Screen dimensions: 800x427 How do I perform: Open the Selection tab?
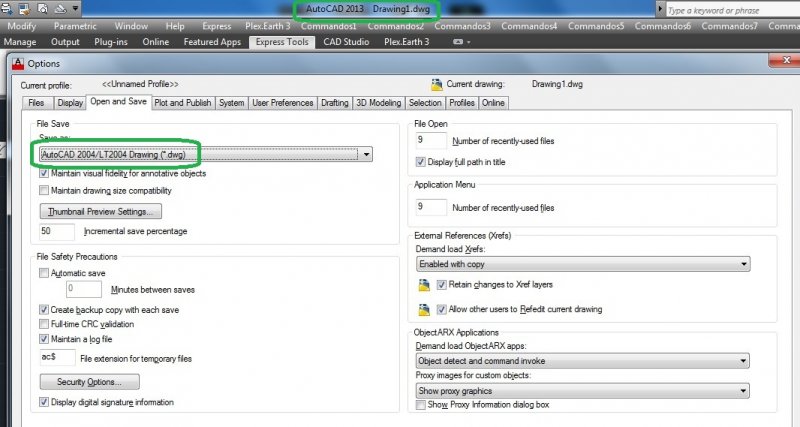coord(425,103)
